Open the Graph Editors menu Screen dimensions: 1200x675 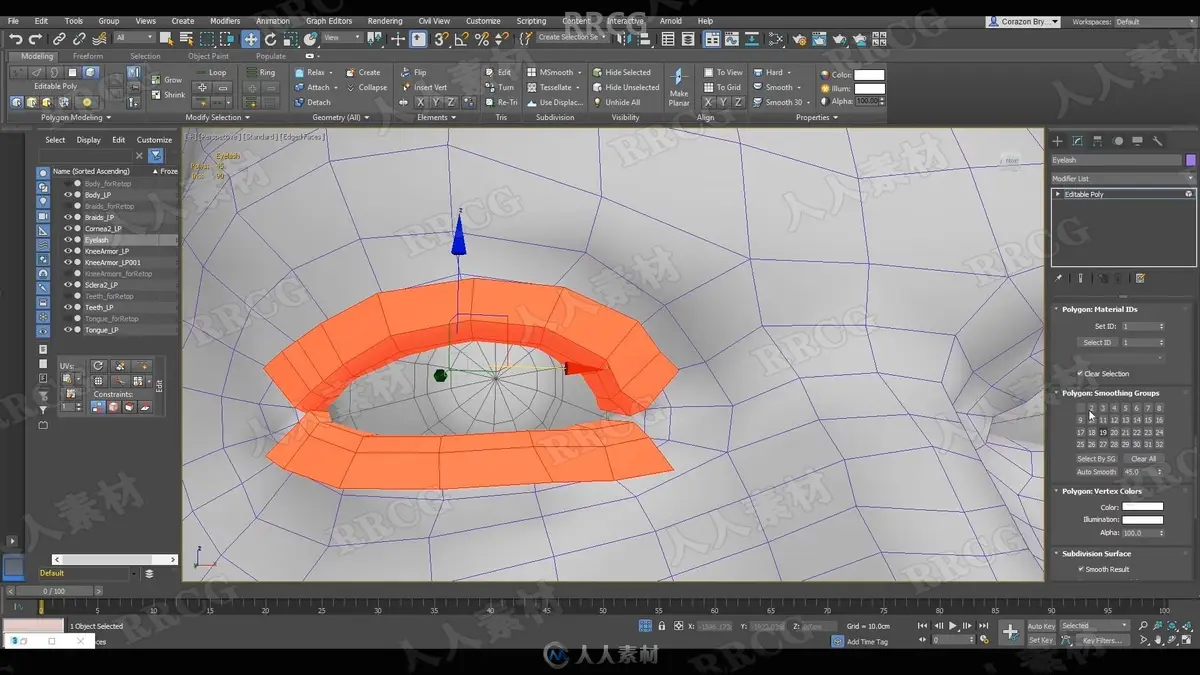(329, 21)
